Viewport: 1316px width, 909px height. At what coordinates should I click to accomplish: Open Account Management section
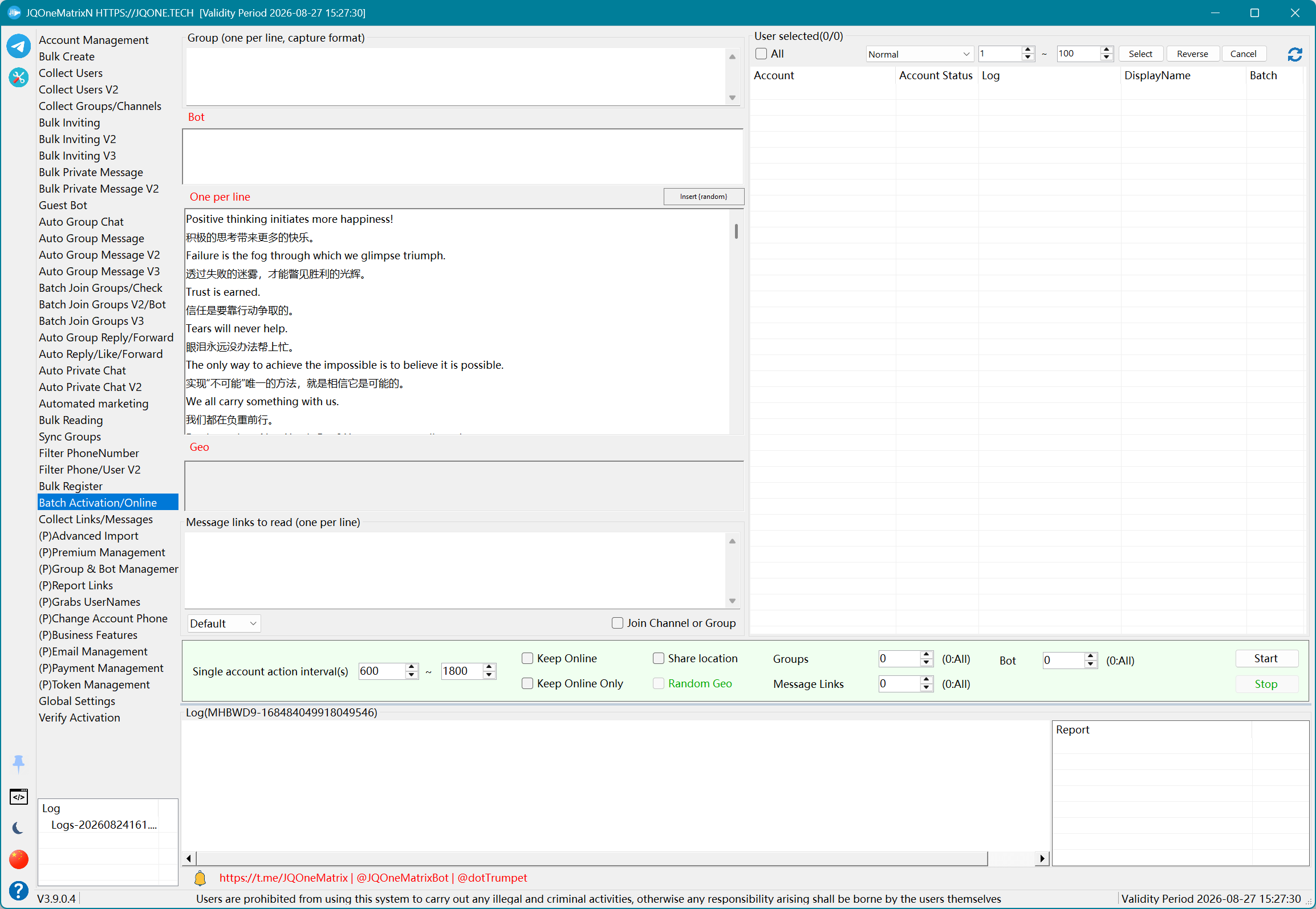tap(94, 40)
